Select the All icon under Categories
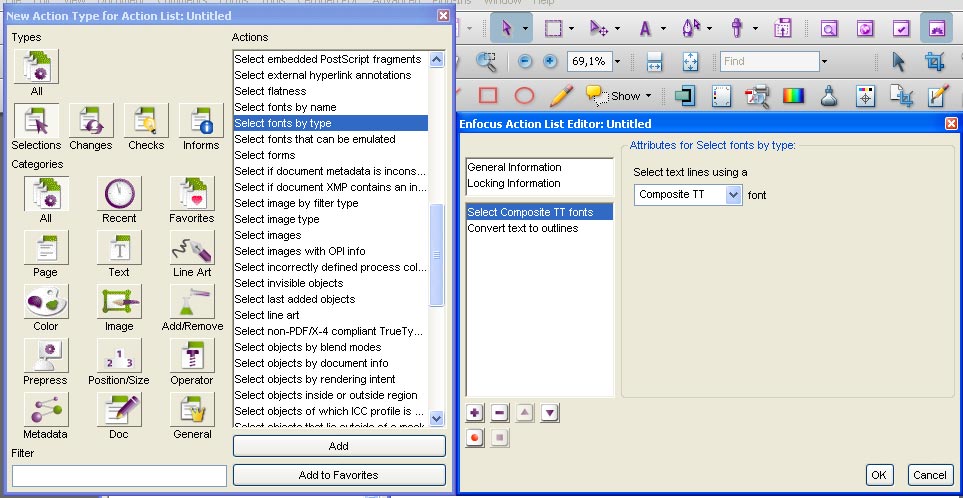 46,194
